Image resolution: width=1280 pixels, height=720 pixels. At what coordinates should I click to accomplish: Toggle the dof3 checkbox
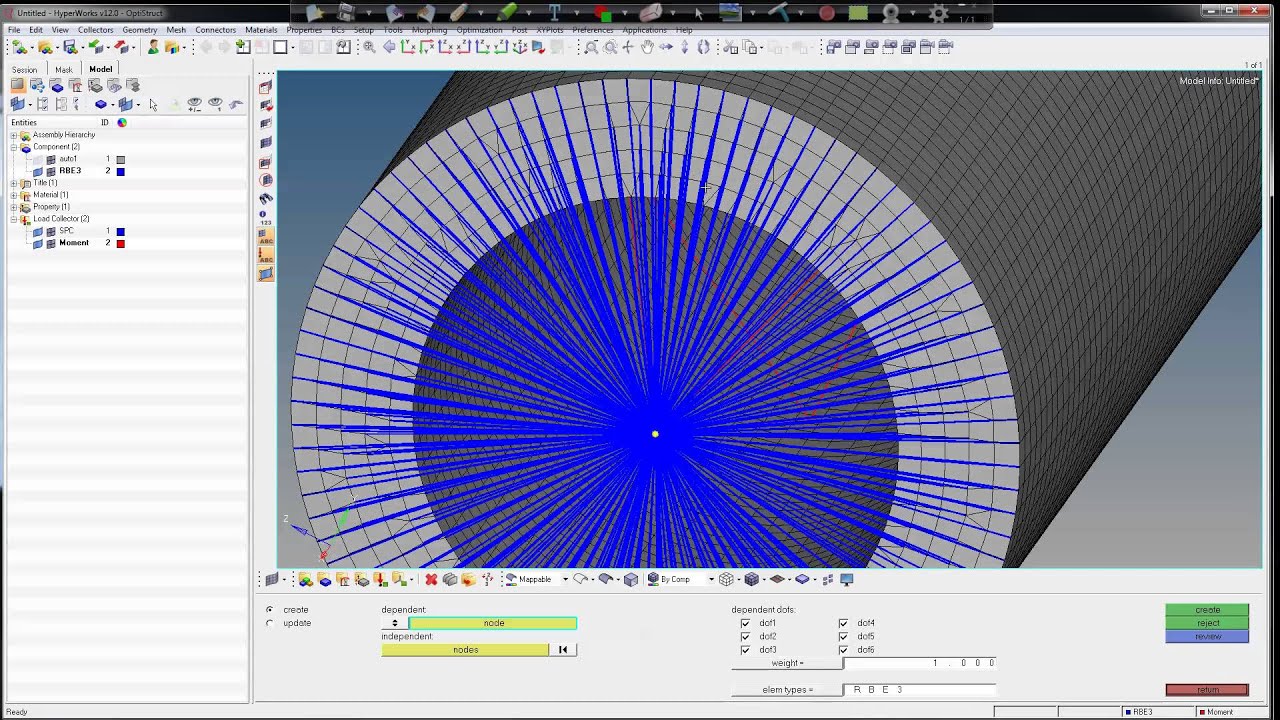coord(745,650)
